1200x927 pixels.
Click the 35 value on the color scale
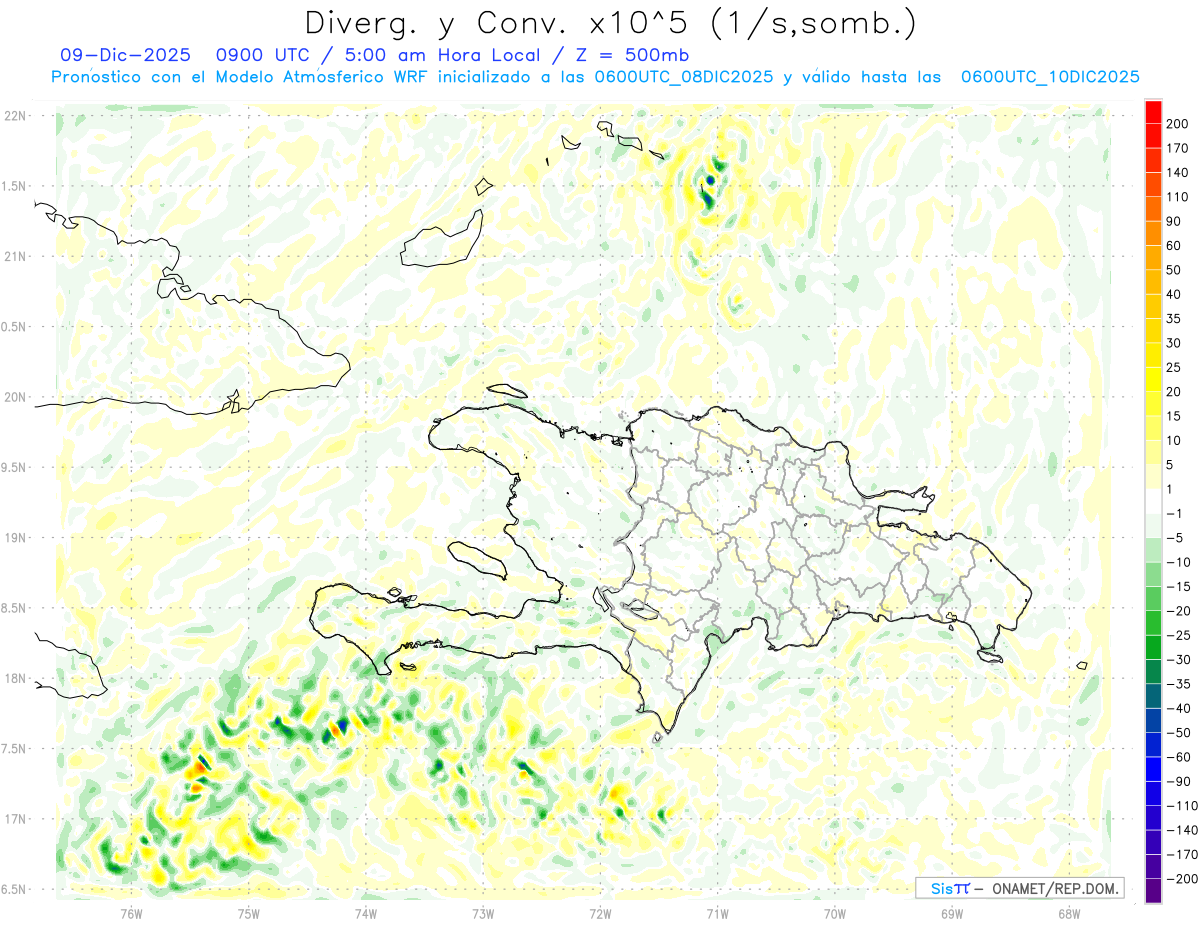click(1174, 319)
